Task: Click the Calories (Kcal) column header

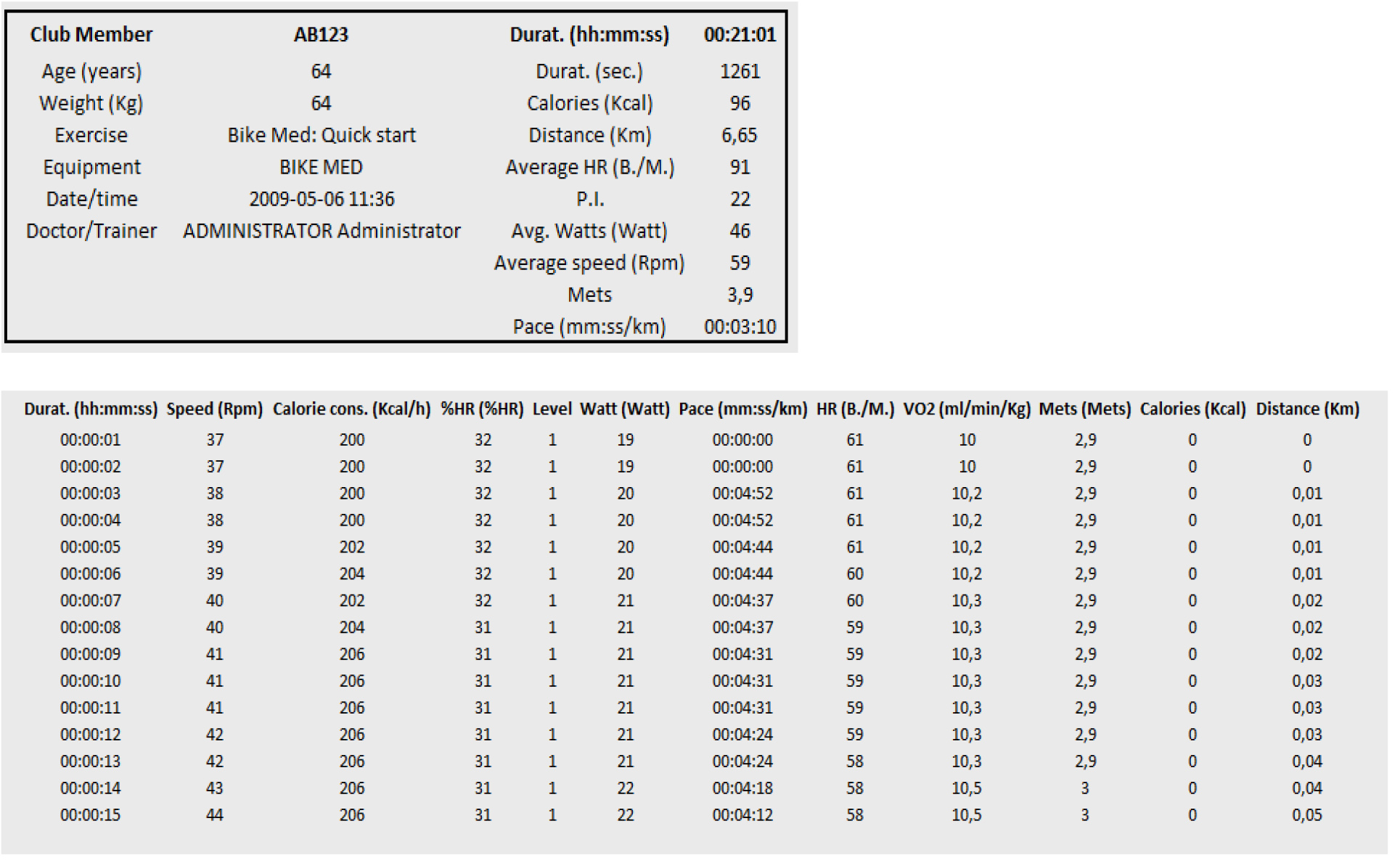Action: coord(1192,409)
